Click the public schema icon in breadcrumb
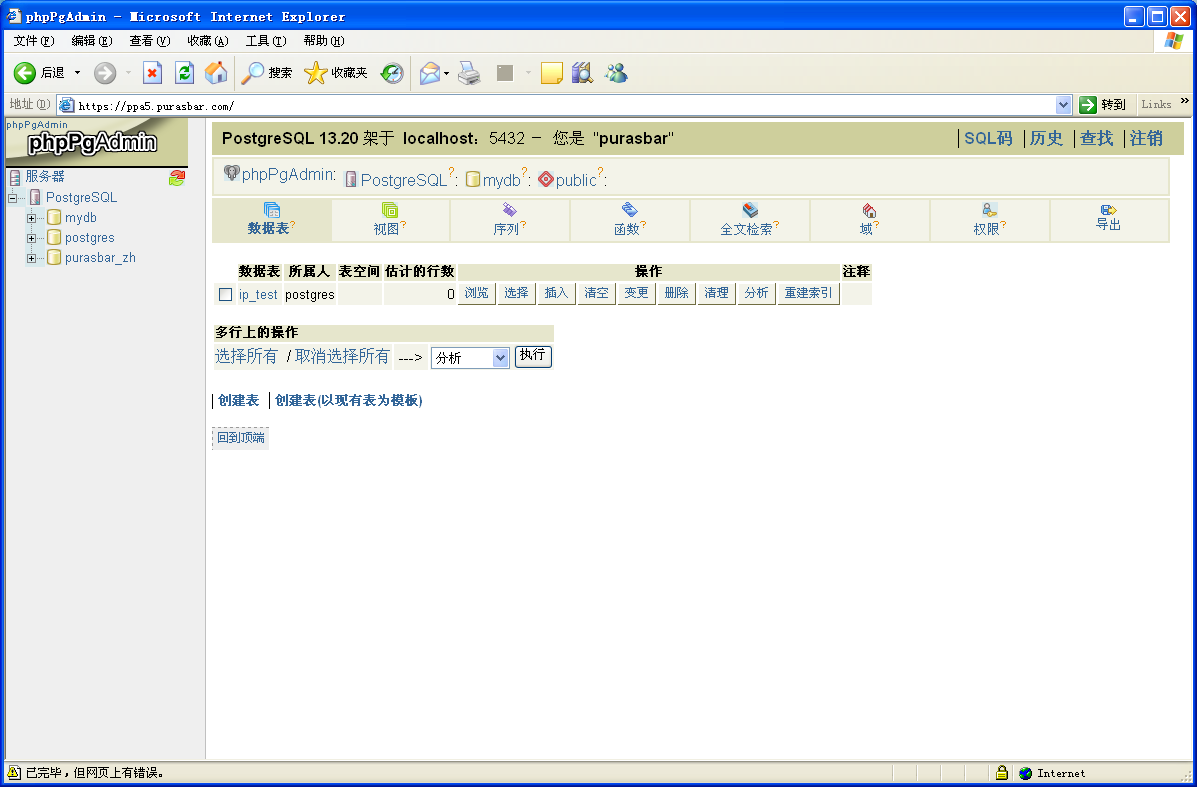The height and width of the screenshot is (787, 1197). click(546, 179)
